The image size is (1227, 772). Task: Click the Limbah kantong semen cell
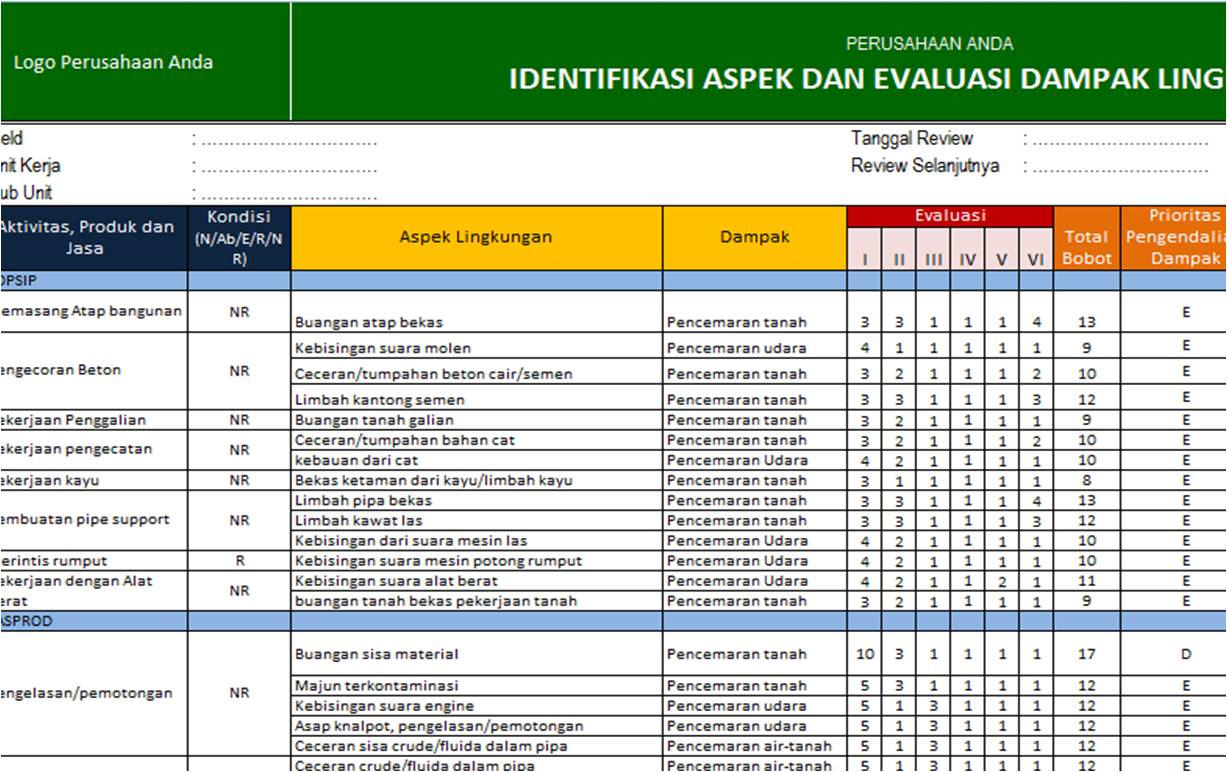[476, 399]
